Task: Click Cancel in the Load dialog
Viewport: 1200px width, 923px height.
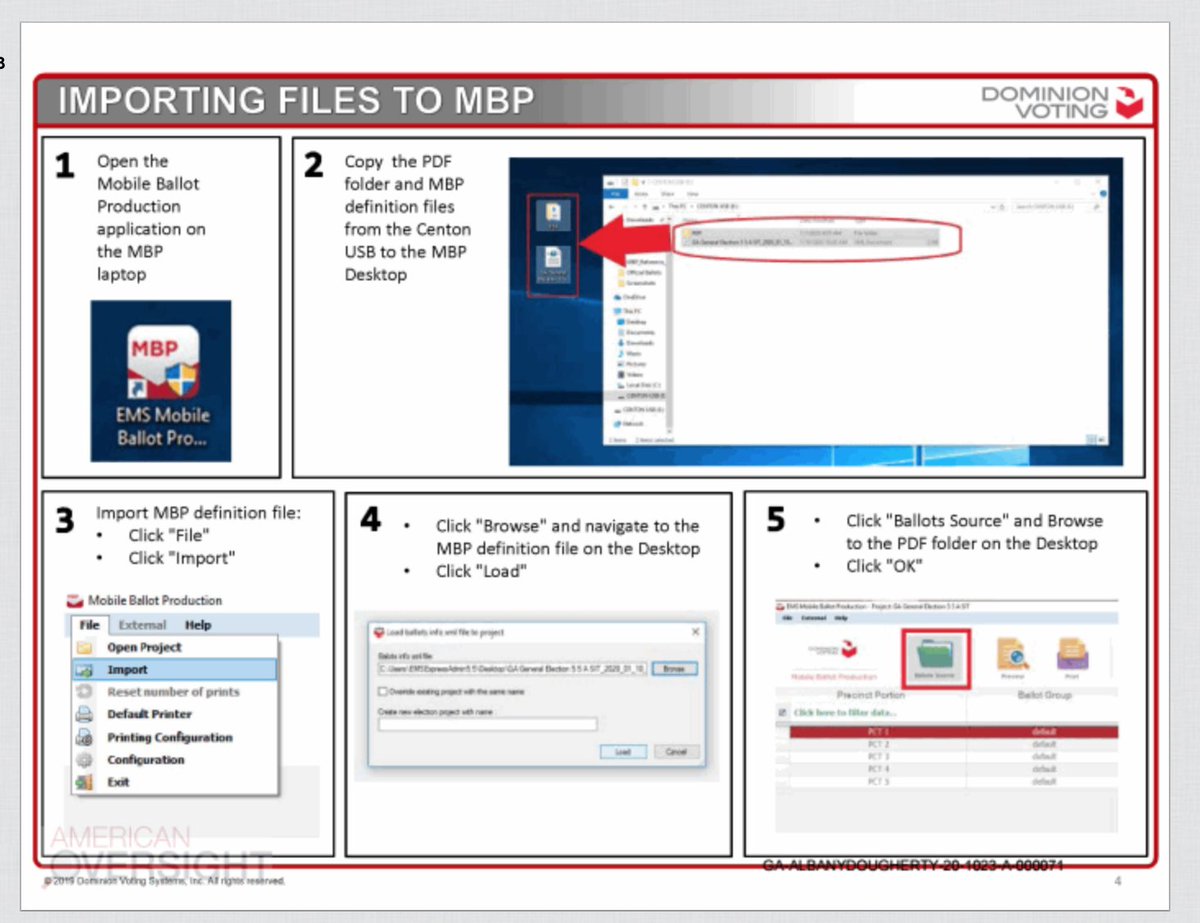Action: pos(676,751)
